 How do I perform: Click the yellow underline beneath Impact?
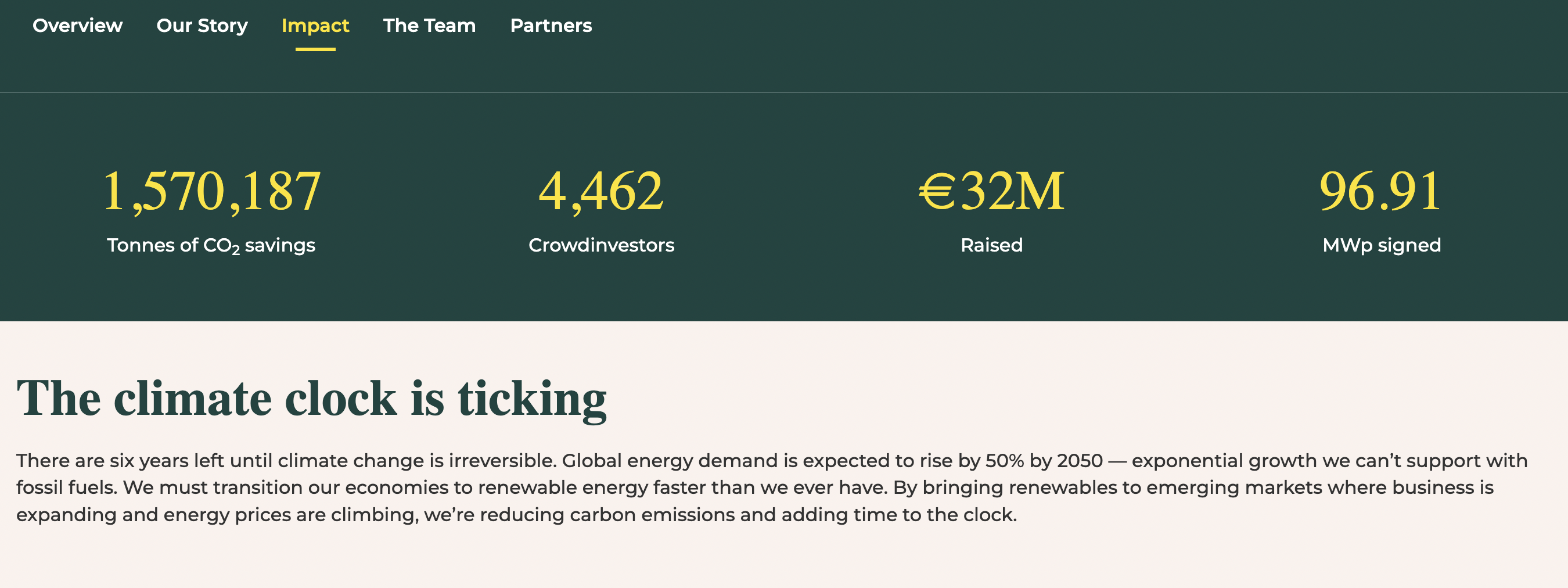[315, 49]
